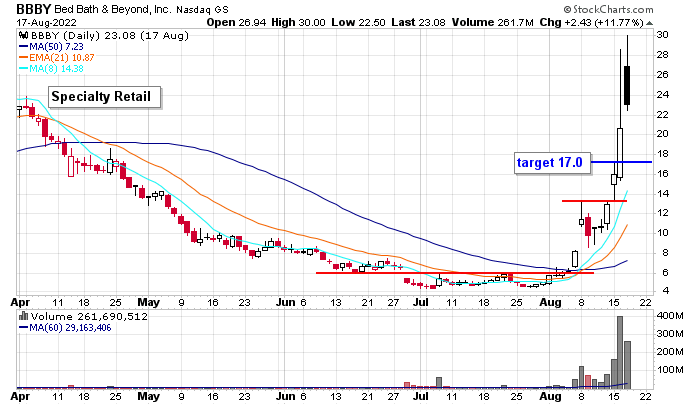Click the MA(50) 7.23 legend entry

click(x=51, y=46)
